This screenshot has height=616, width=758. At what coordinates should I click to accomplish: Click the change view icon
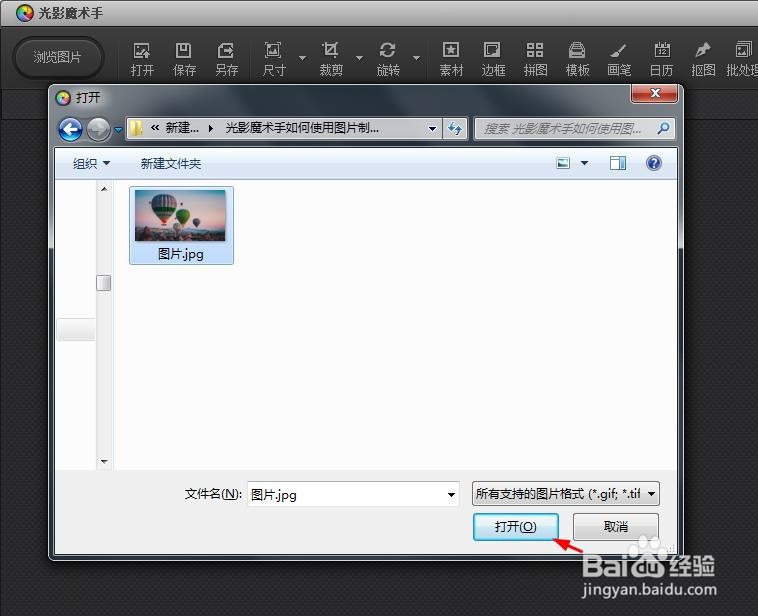click(x=563, y=163)
